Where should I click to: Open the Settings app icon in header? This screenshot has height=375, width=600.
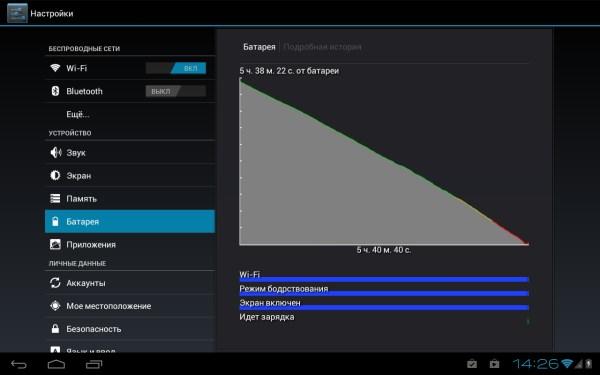pos(17,13)
